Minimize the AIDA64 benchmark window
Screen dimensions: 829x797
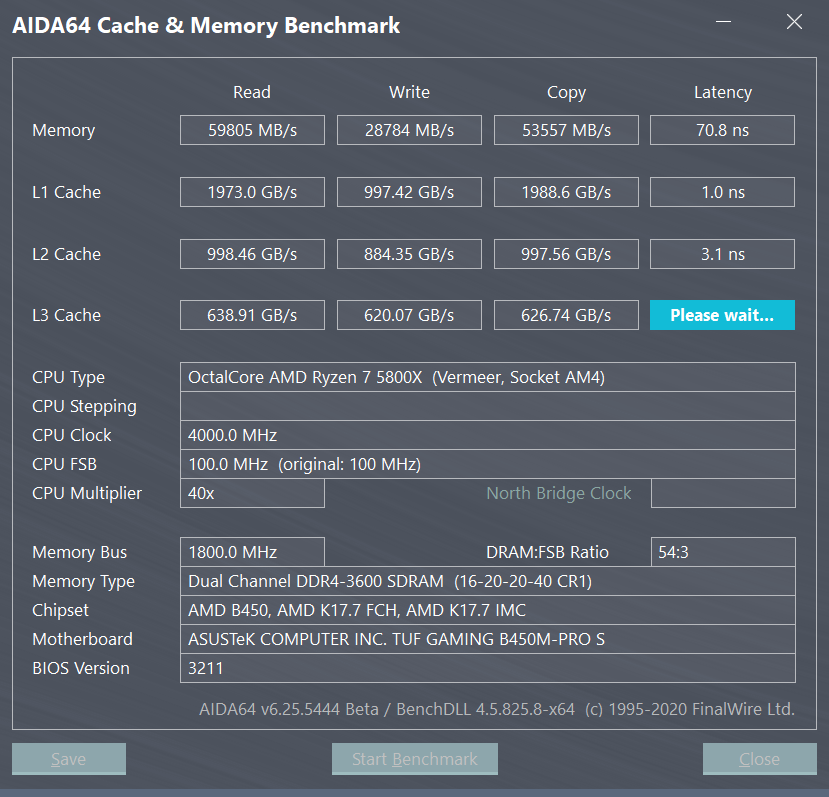723,22
